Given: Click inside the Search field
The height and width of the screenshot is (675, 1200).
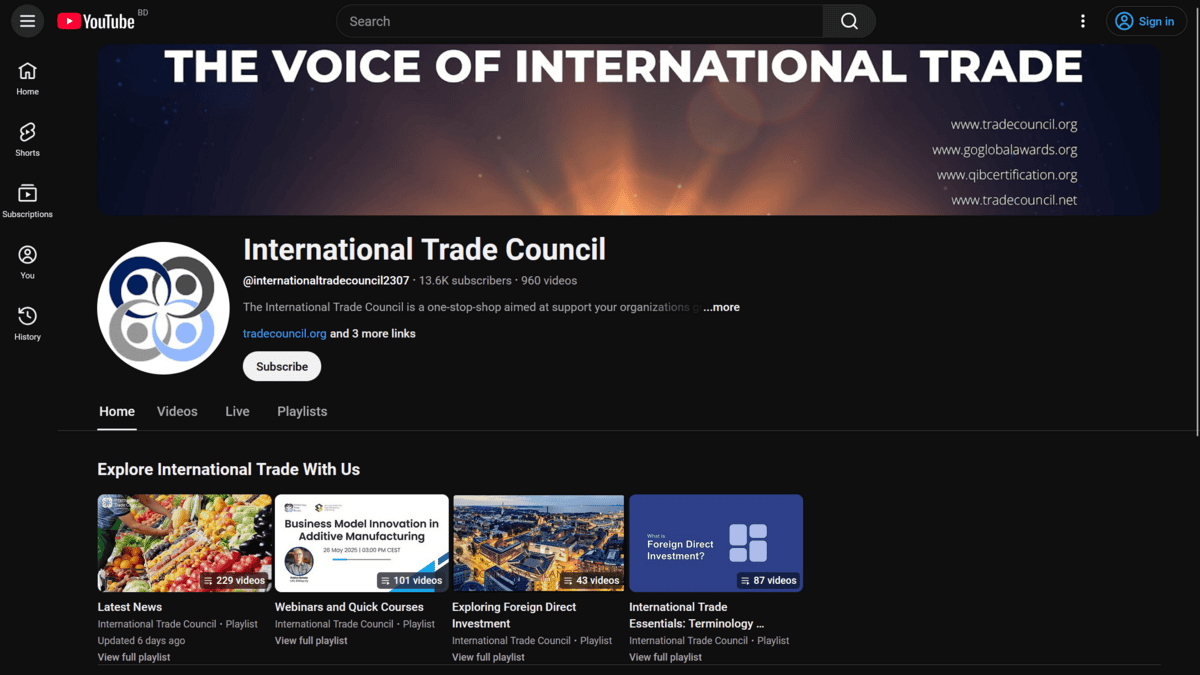Looking at the screenshot, I should (x=580, y=21).
